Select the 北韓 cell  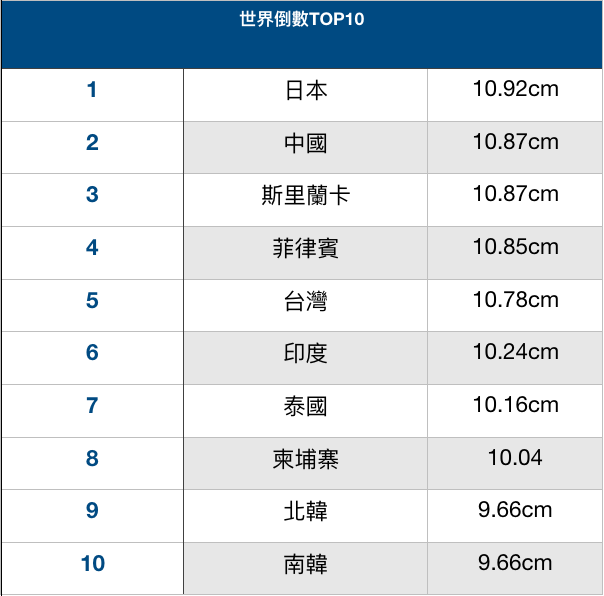(305, 511)
